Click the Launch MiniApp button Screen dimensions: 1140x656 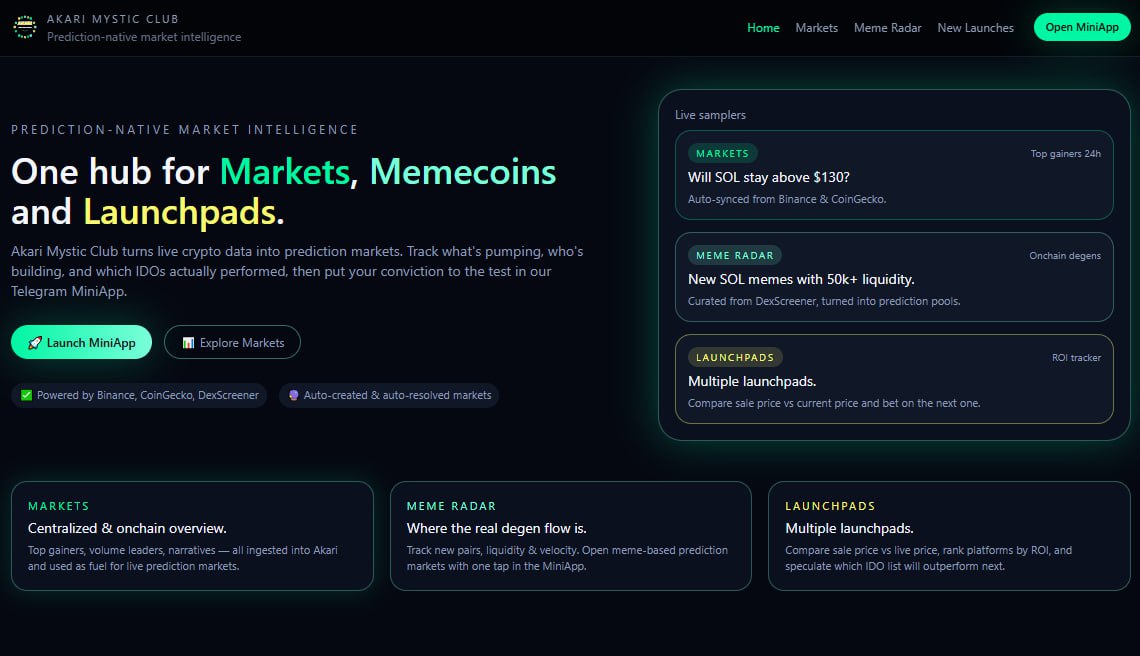[81, 342]
